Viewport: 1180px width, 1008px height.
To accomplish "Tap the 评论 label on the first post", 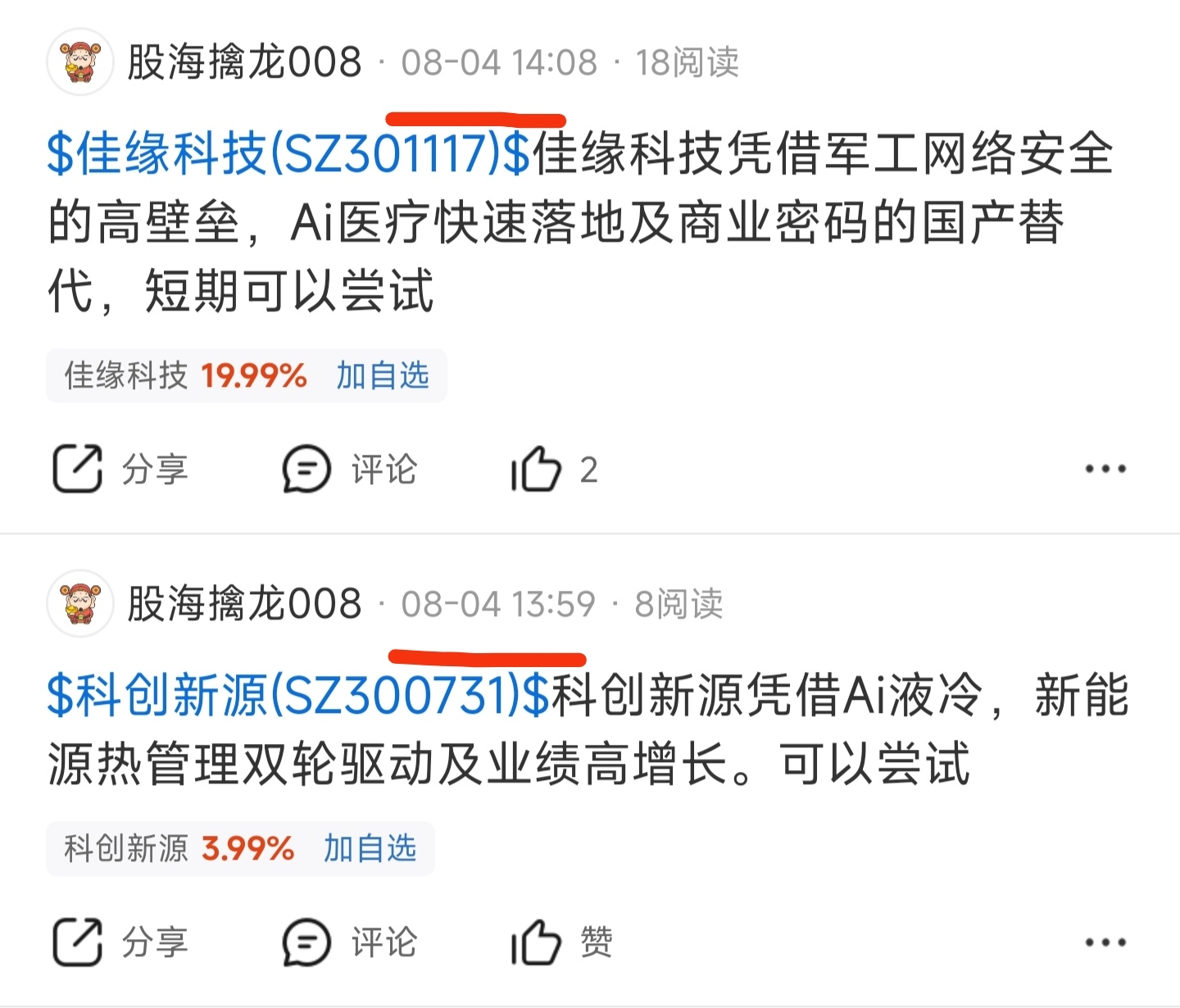I will tap(383, 470).
